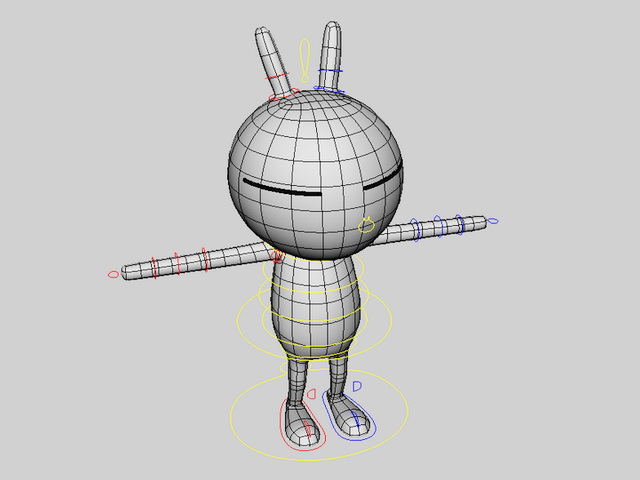Screen dimensions: 640x480
Task: Click the character's long black eye line
Action: point(282,188)
